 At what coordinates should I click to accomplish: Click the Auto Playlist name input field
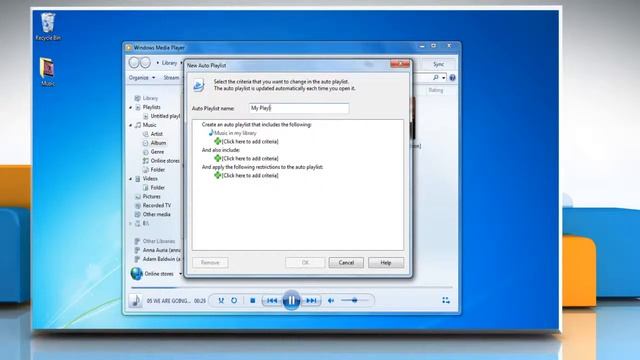[299, 108]
